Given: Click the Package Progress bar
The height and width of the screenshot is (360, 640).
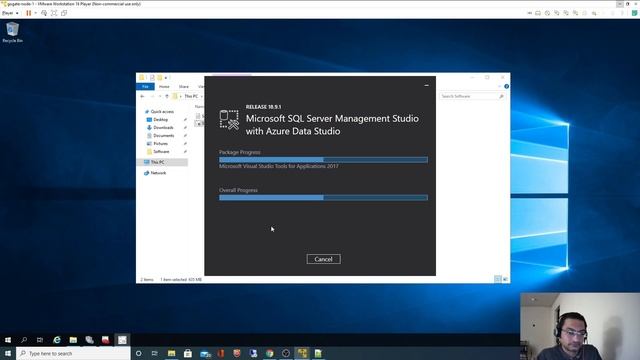Looking at the screenshot, I should click(x=323, y=160).
